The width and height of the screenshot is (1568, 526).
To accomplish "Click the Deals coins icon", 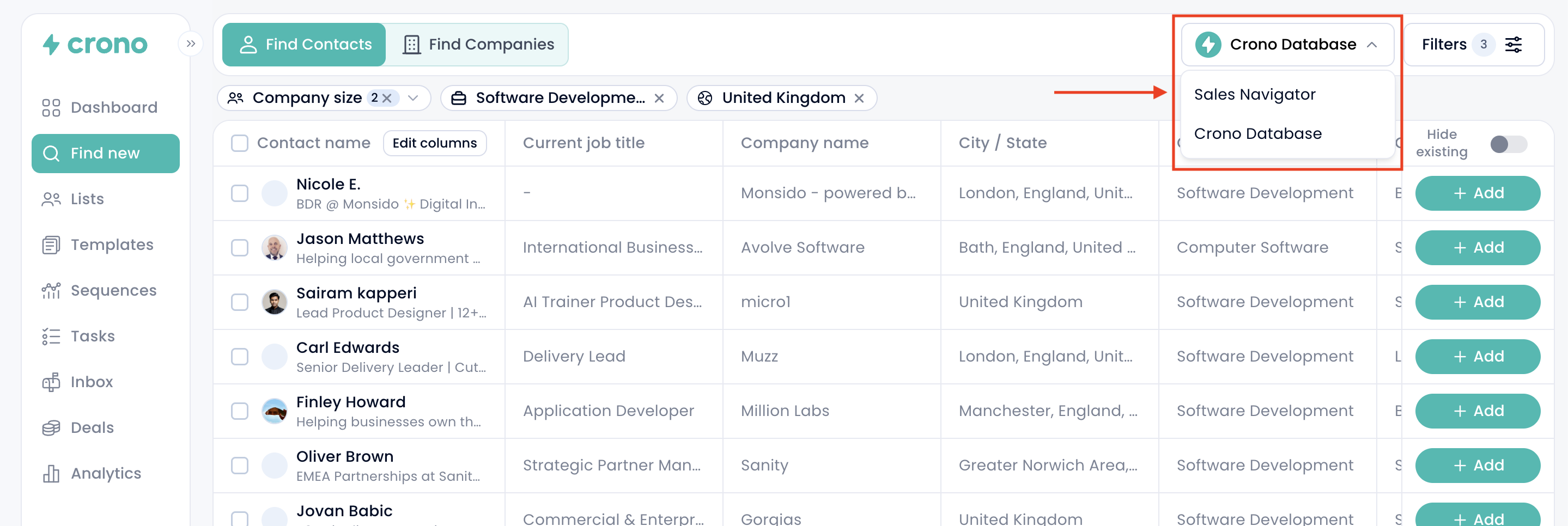I will click(51, 427).
